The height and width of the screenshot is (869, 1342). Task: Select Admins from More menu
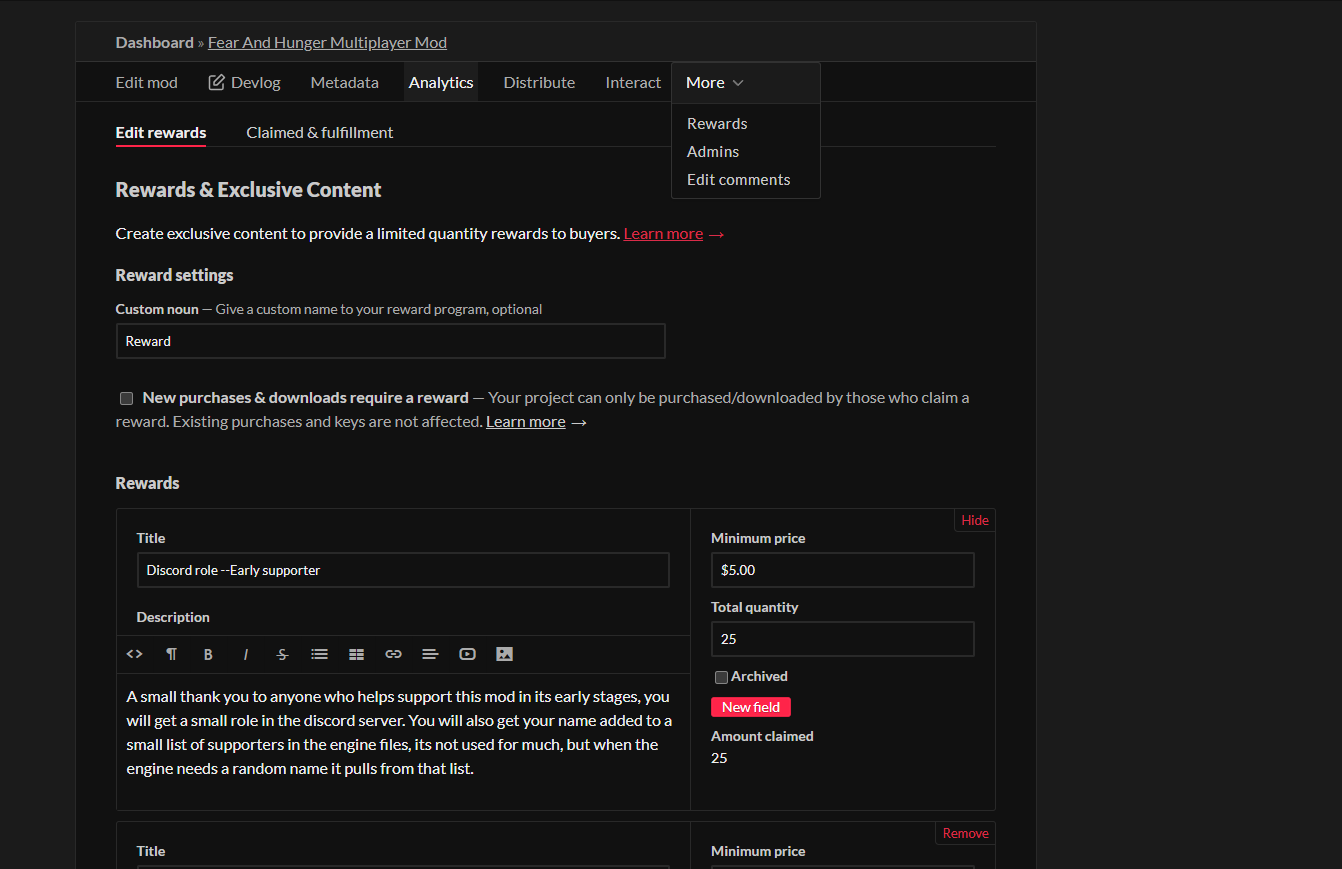tap(713, 152)
